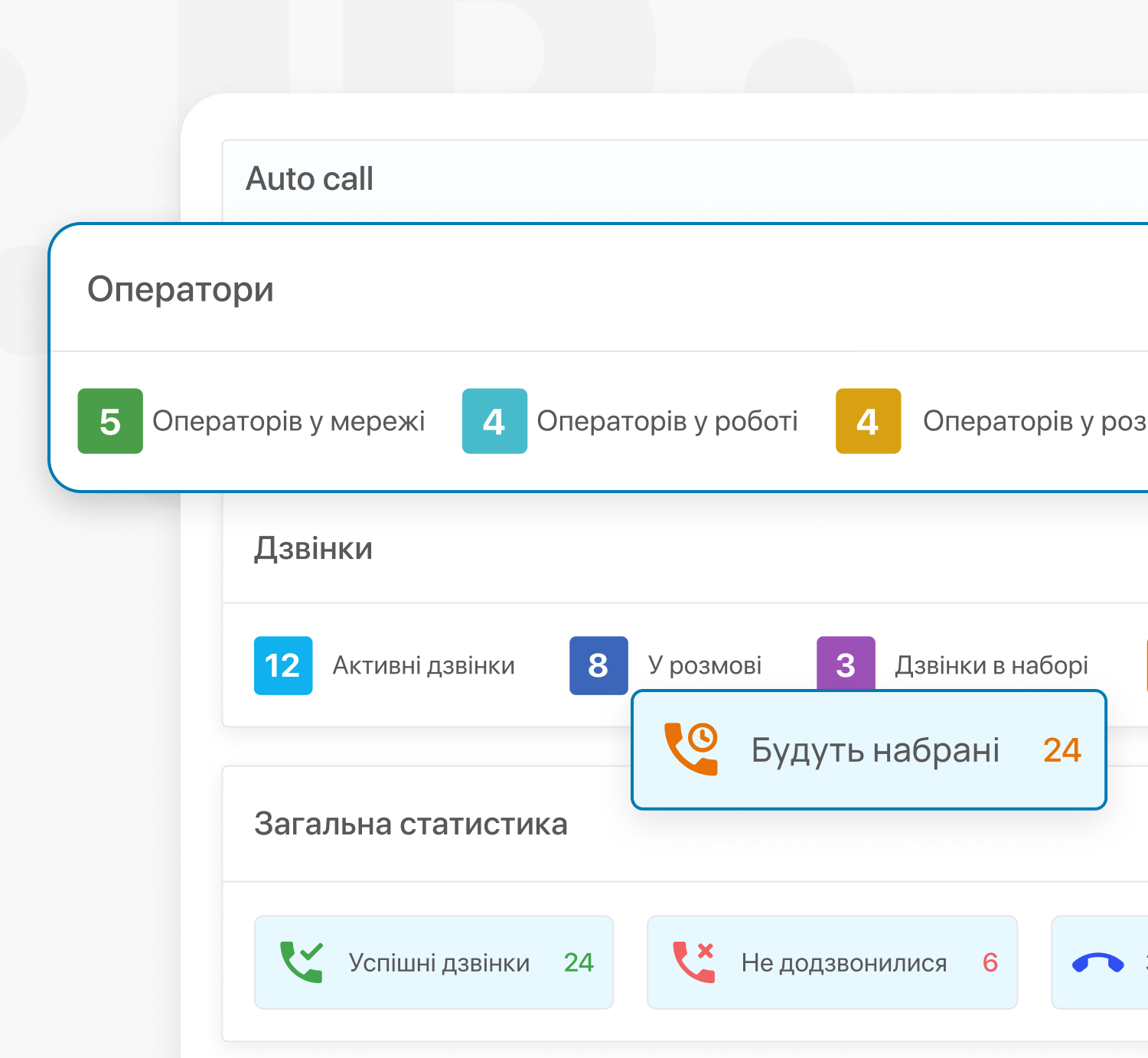
Task: Click the 'Не додзвонилися' text
Action: click(x=844, y=962)
